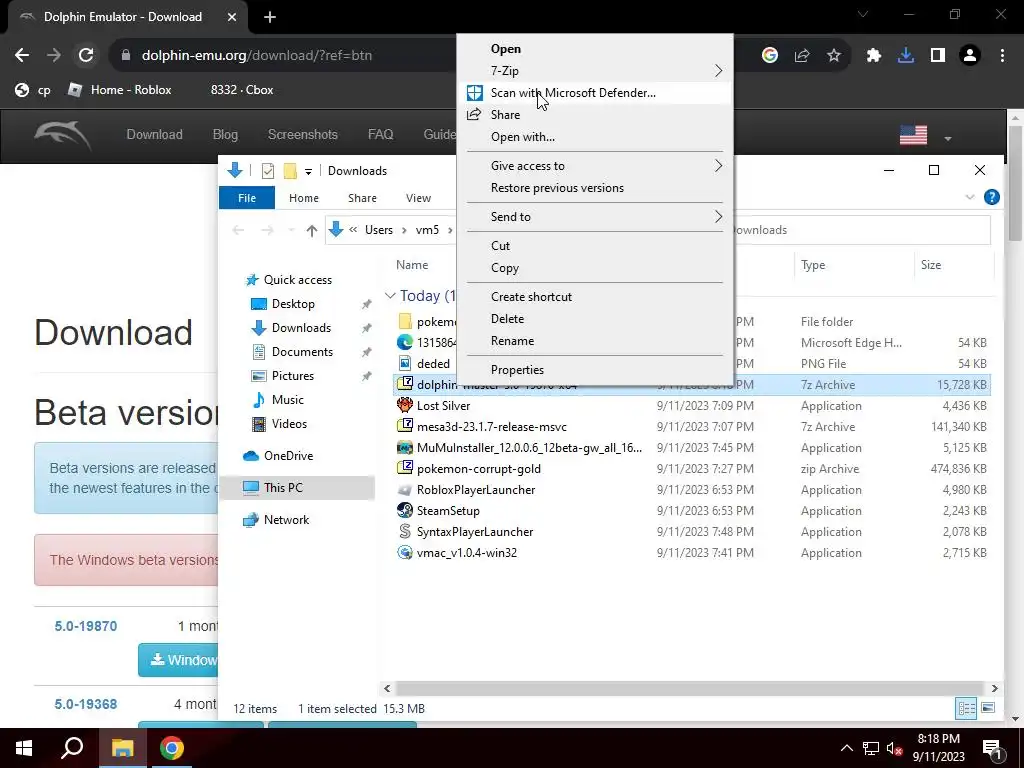Open Customize Quick Access Toolbar dropdown
The image size is (1024, 768).
coord(308,171)
